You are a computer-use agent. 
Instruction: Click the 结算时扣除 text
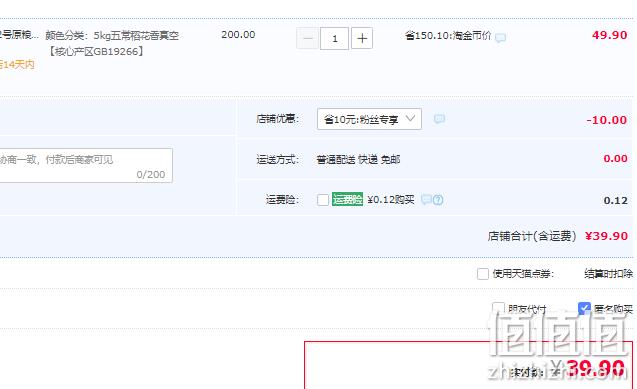(609, 274)
